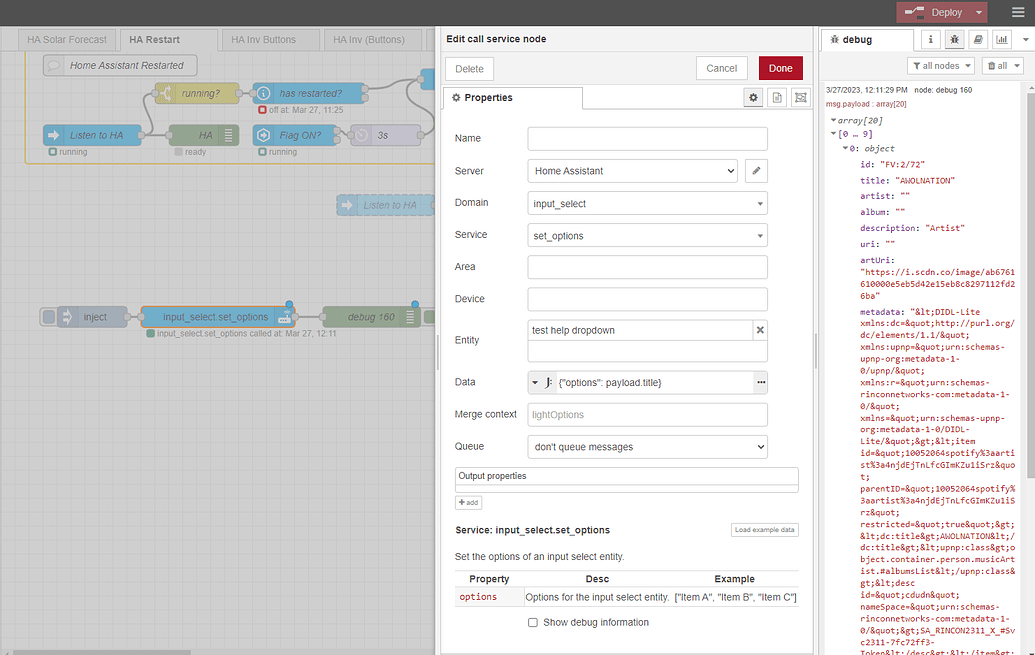Select the Home Assistant Restarted comment node
Image resolution: width=1035 pixels, height=655 pixels.
point(120,65)
